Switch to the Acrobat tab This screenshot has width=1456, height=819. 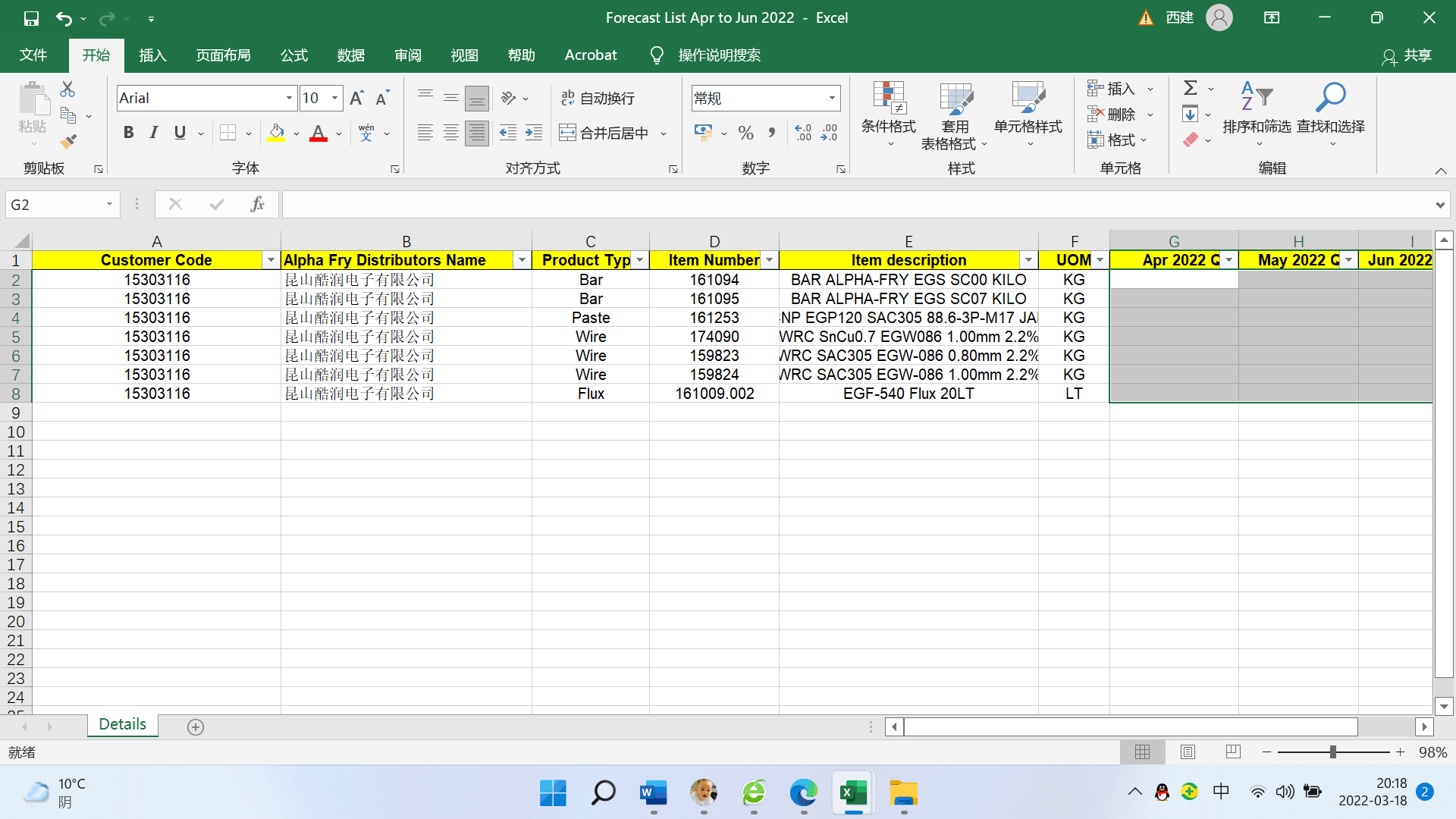point(591,55)
